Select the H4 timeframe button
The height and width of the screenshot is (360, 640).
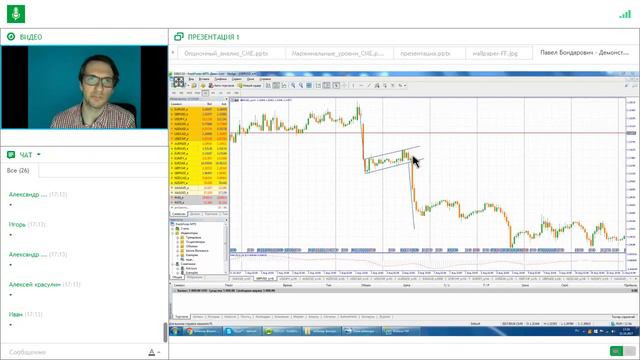pyautogui.click(x=213, y=93)
